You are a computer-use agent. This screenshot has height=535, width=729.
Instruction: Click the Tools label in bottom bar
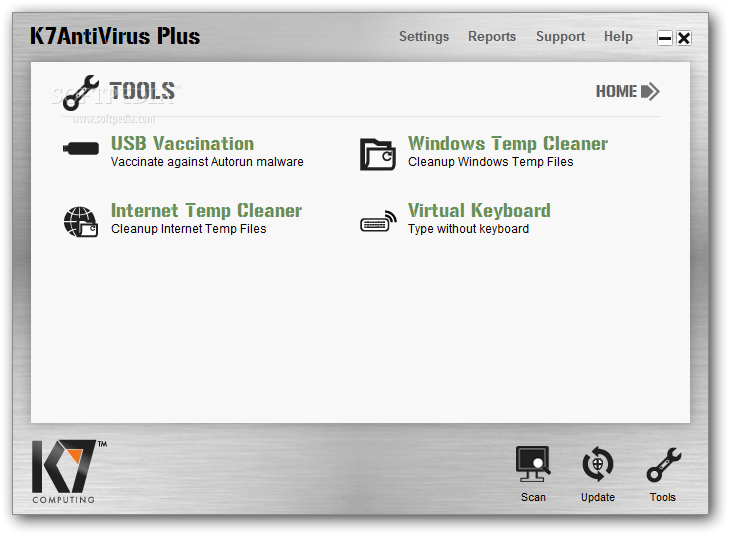click(x=663, y=497)
